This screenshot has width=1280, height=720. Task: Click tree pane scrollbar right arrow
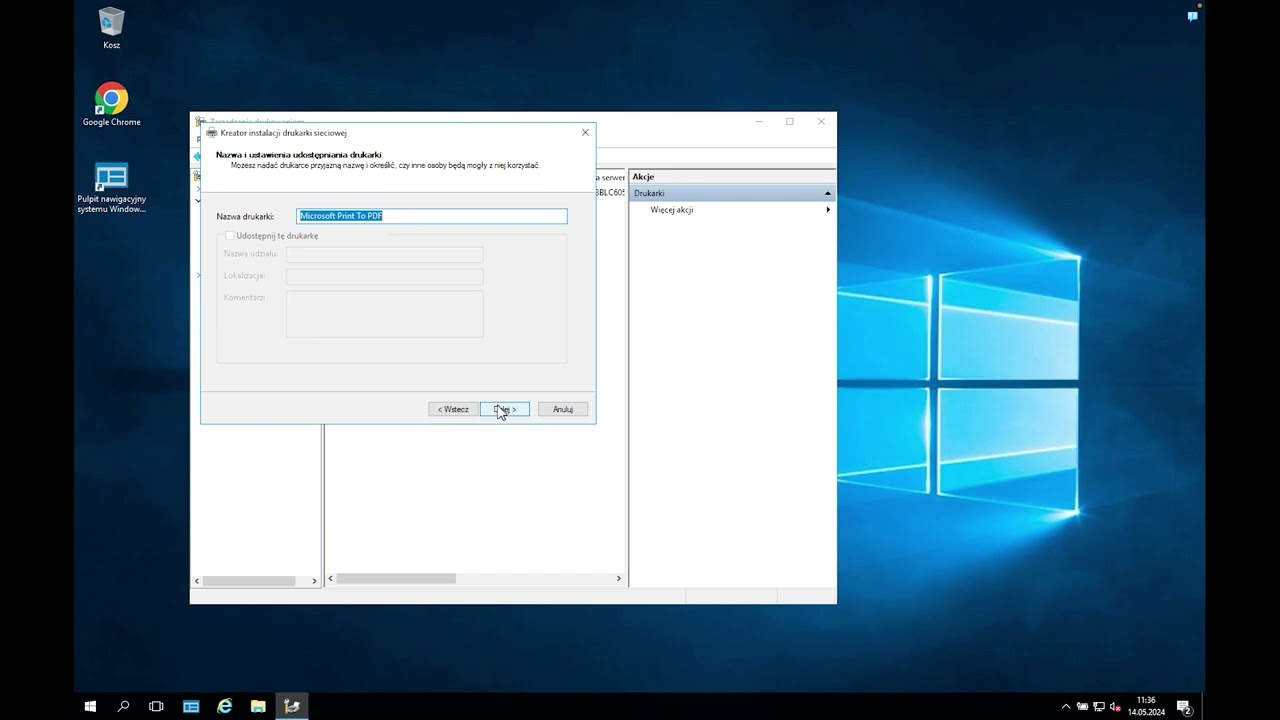coord(314,580)
